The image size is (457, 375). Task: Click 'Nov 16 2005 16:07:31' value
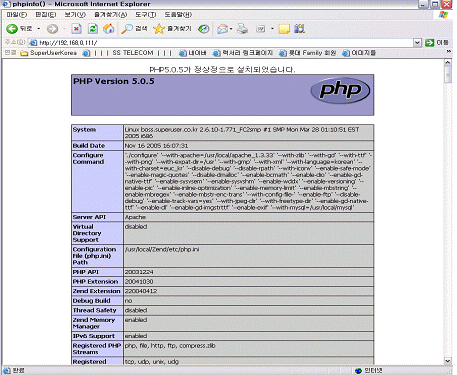click(156, 146)
